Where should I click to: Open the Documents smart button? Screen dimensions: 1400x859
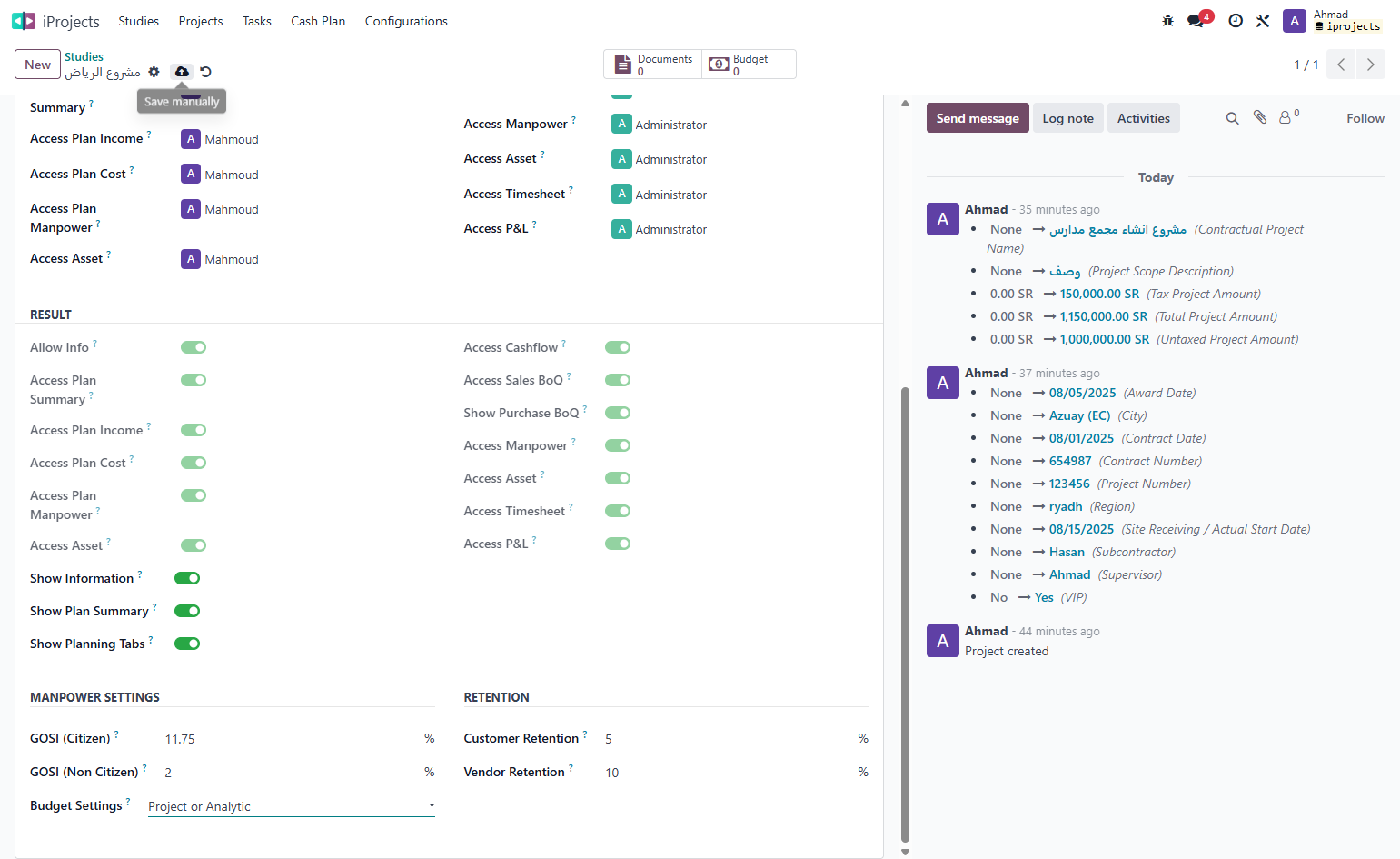point(653,65)
